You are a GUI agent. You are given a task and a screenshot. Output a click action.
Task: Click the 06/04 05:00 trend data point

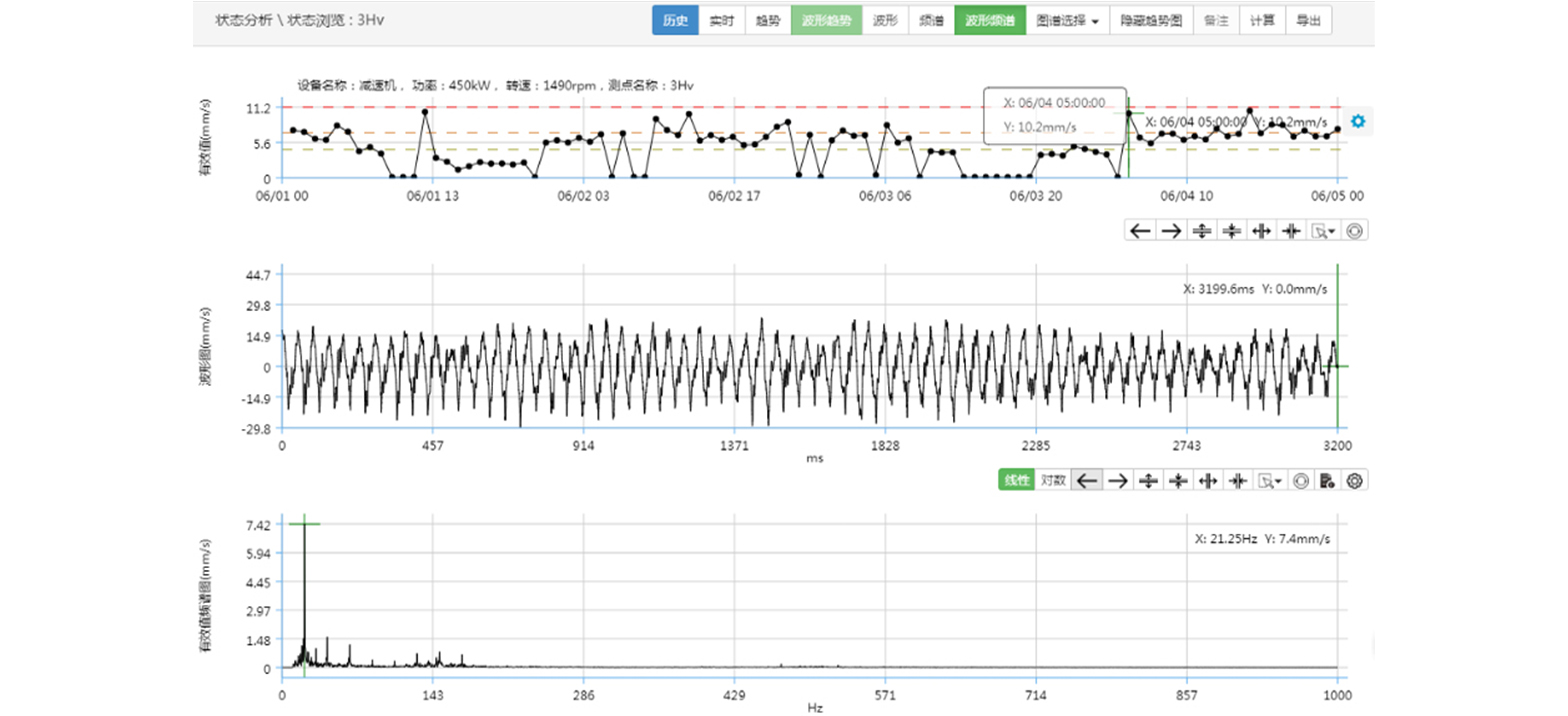(x=1129, y=113)
